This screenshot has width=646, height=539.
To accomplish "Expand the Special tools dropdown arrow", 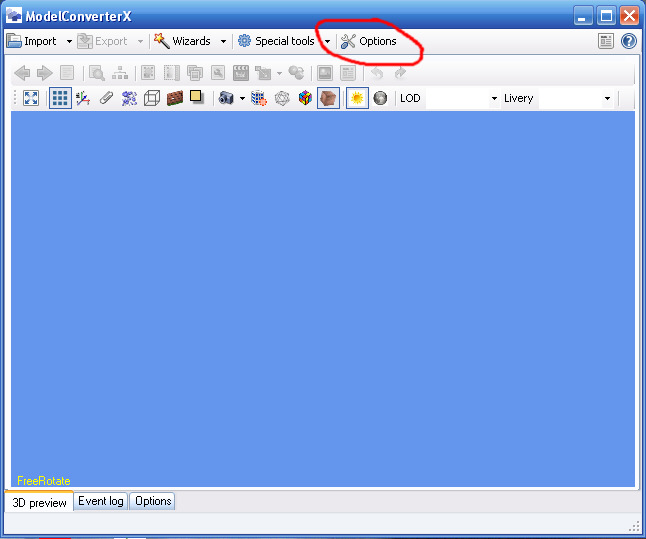I will click(x=328, y=41).
